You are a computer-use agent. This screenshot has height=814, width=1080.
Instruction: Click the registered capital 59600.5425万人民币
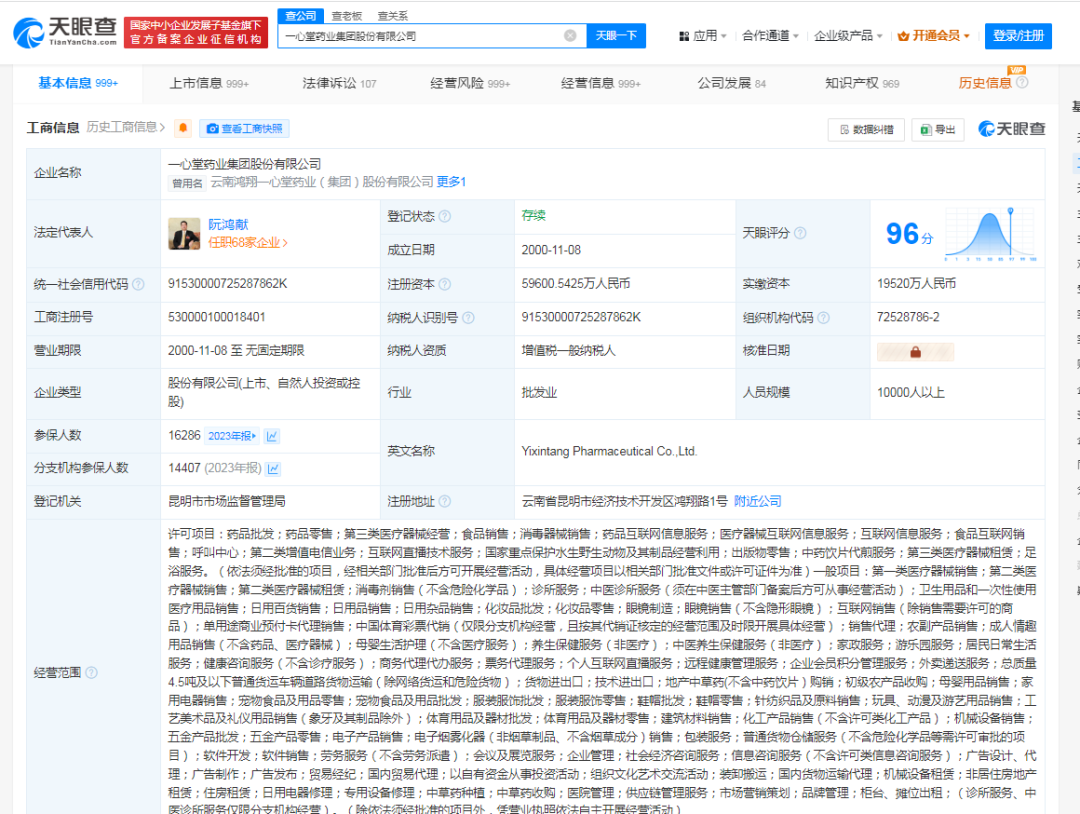576,284
